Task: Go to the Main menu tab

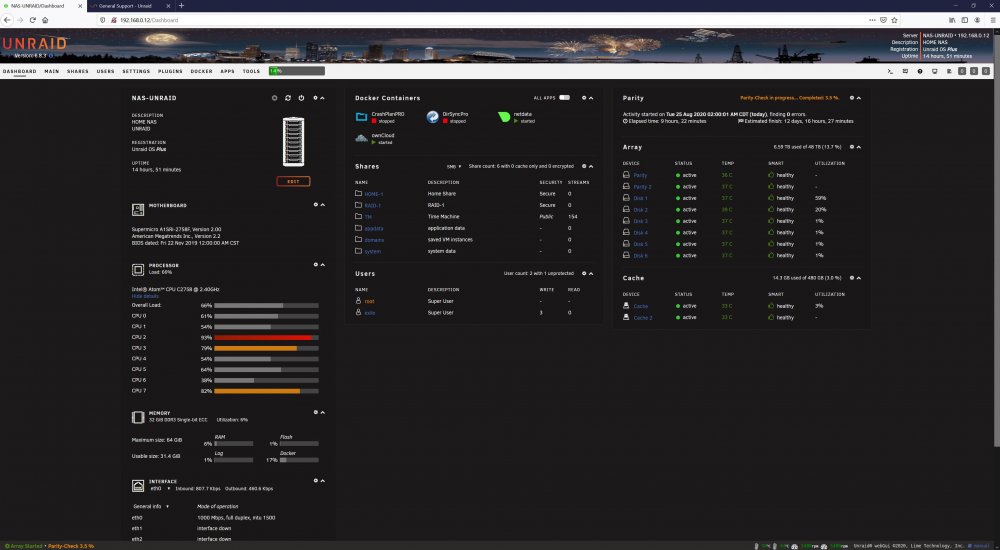Action: 52,71
